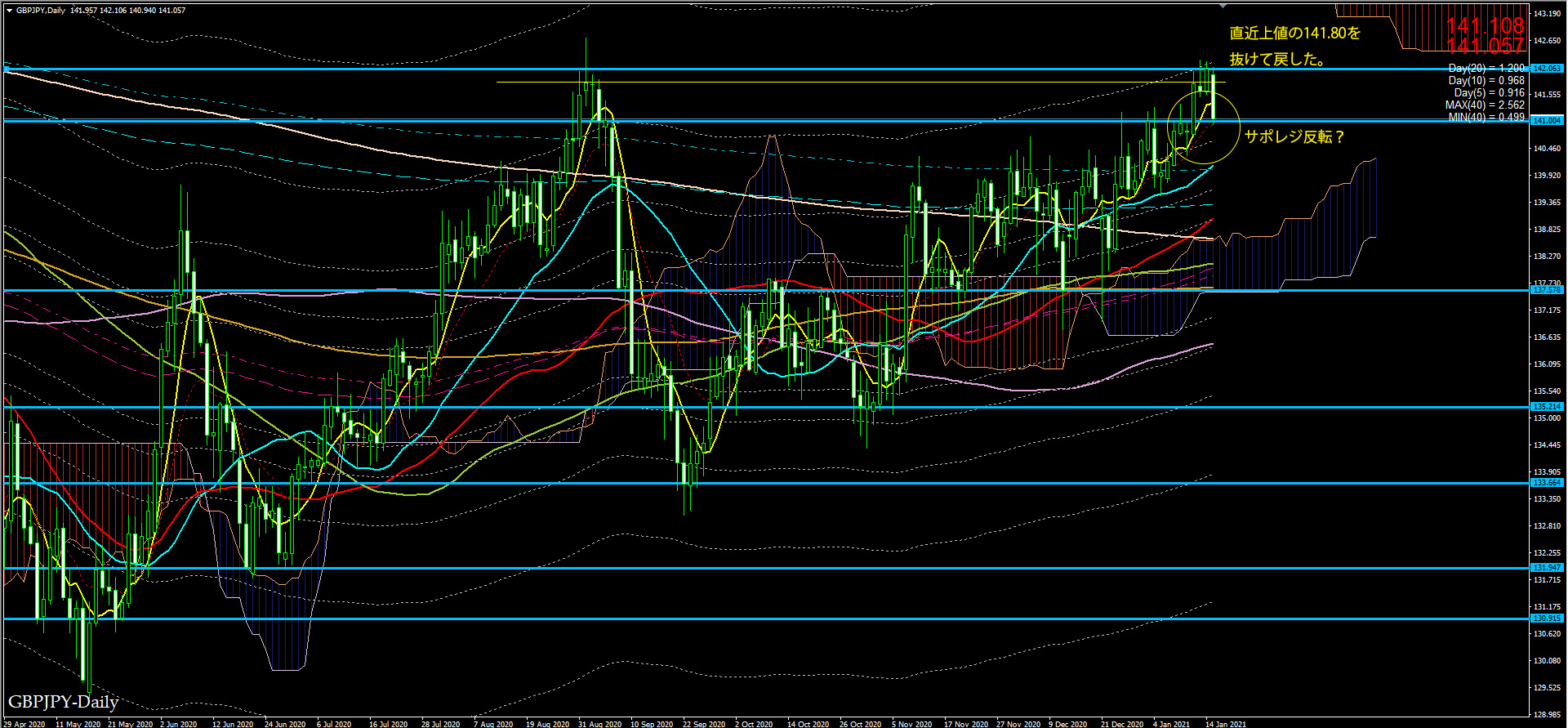Select the 130.915 price level label
This screenshot has width=1568, height=728.
tap(1547, 619)
